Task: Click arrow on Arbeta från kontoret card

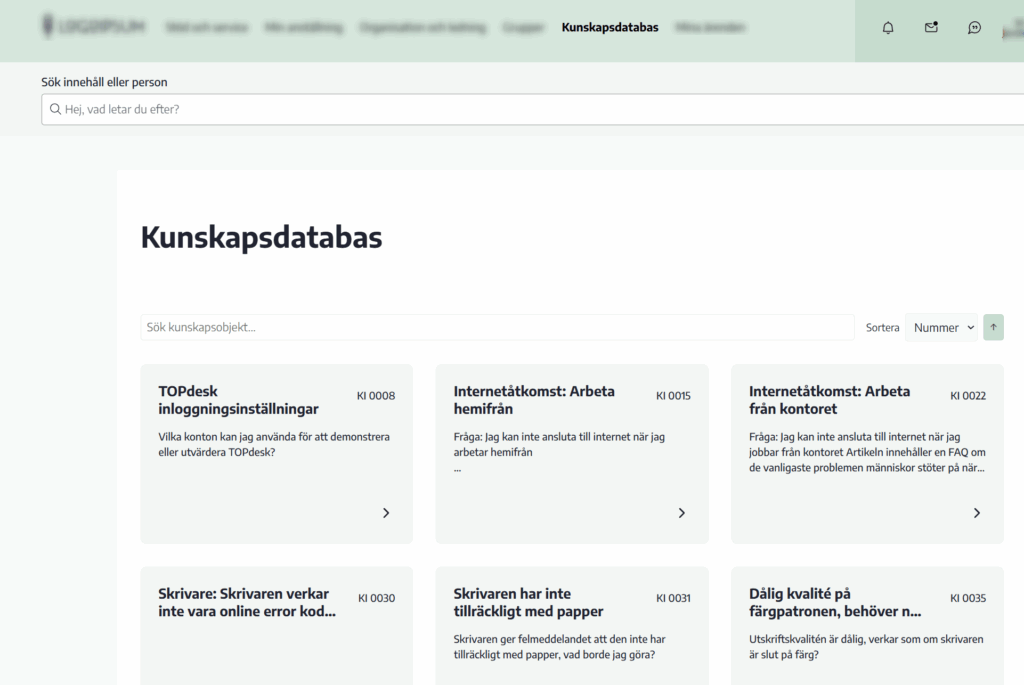Action: point(977,513)
